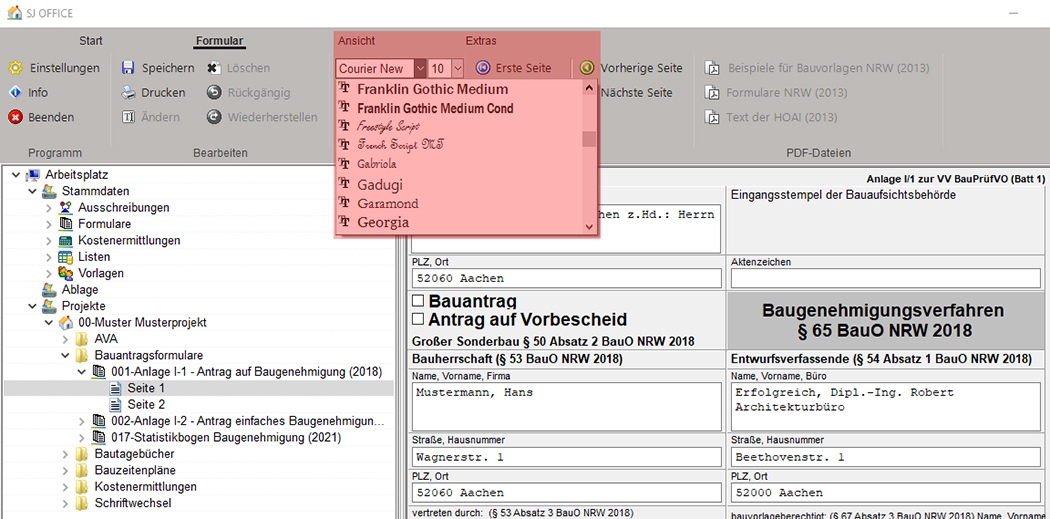1050x519 pixels.
Task: Expand the Ausschreibungen tree node
Action: [x=48, y=208]
